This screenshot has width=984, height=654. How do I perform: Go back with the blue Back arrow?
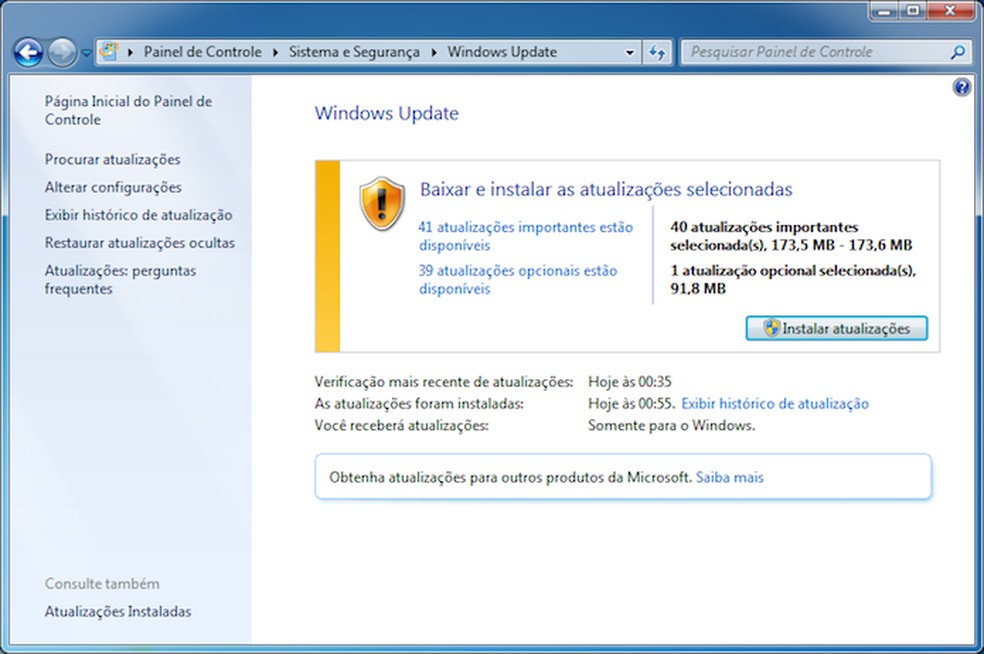(28, 52)
